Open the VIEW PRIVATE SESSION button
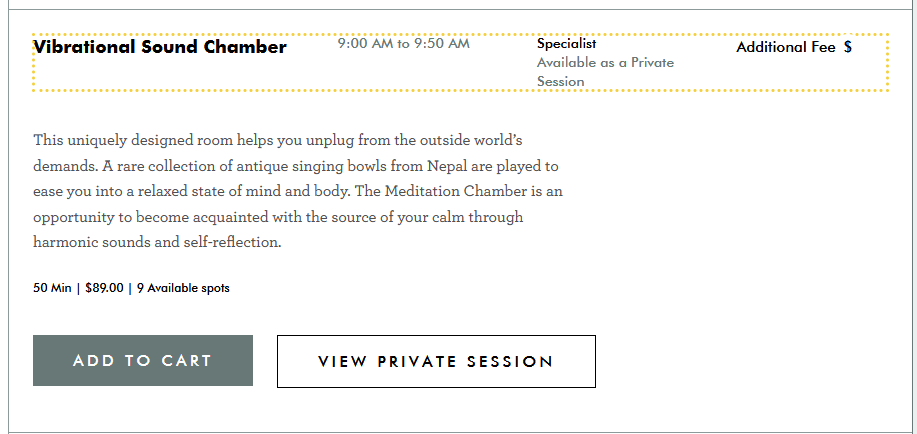The width and height of the screenshot is (917, 434). 436,361
